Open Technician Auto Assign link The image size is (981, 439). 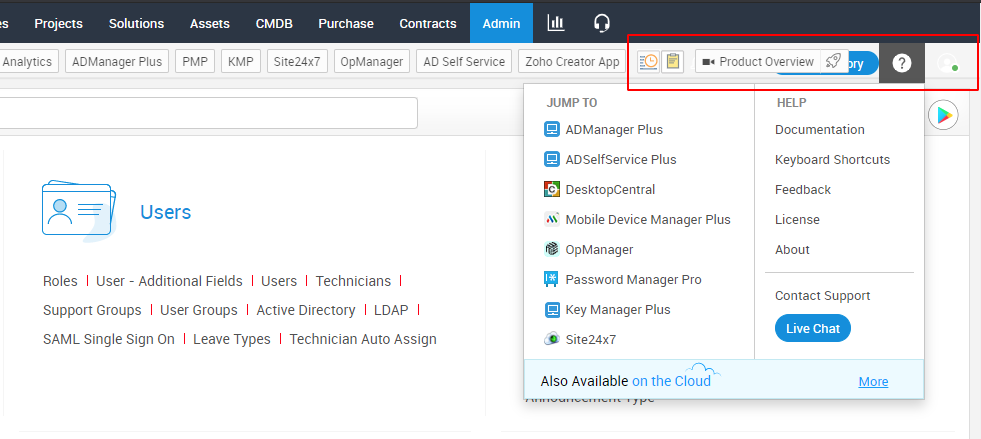pyautogui.click(x=363, y=340)
